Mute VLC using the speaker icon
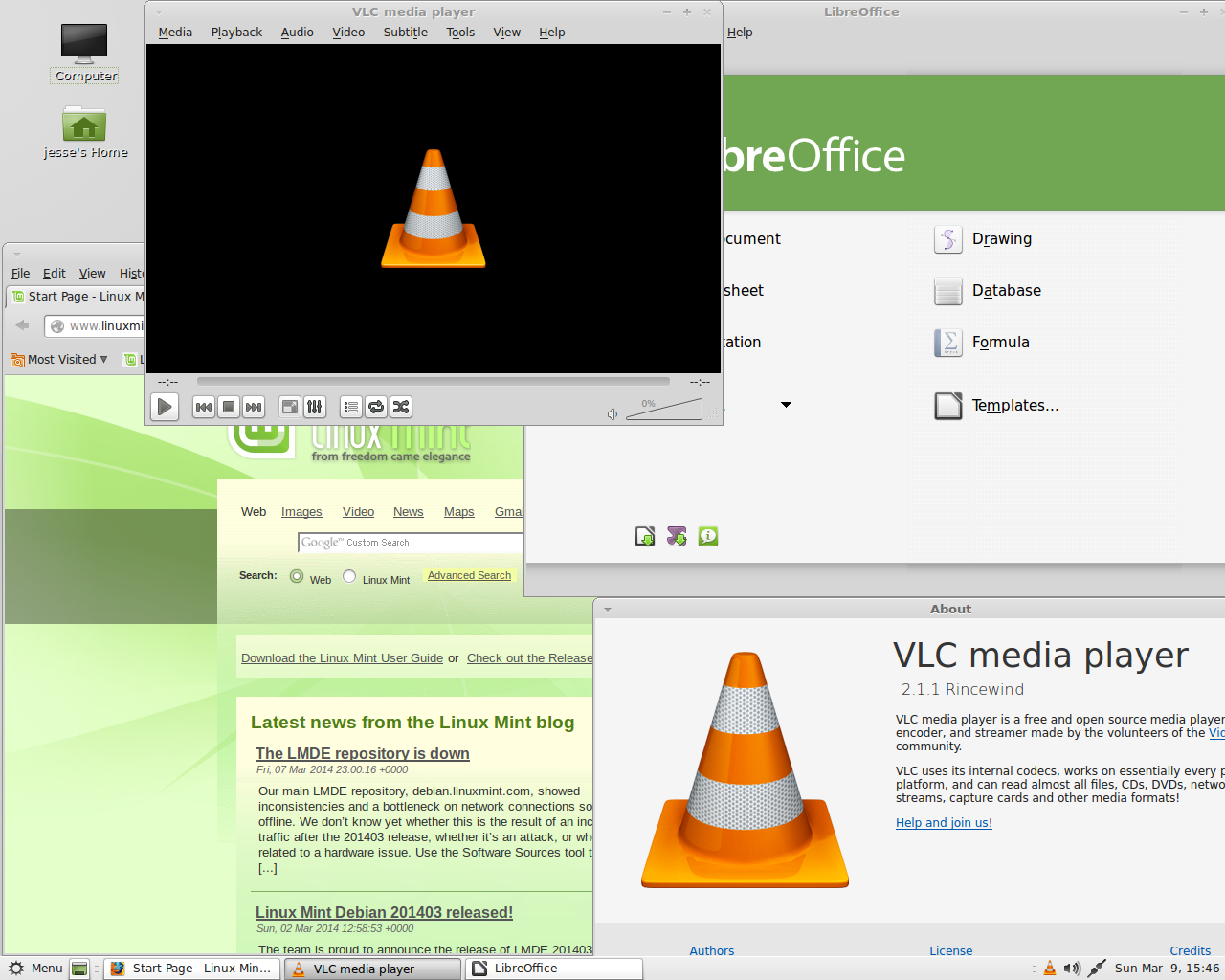This screenshot has width=1225, height=980. click(612, 414)
